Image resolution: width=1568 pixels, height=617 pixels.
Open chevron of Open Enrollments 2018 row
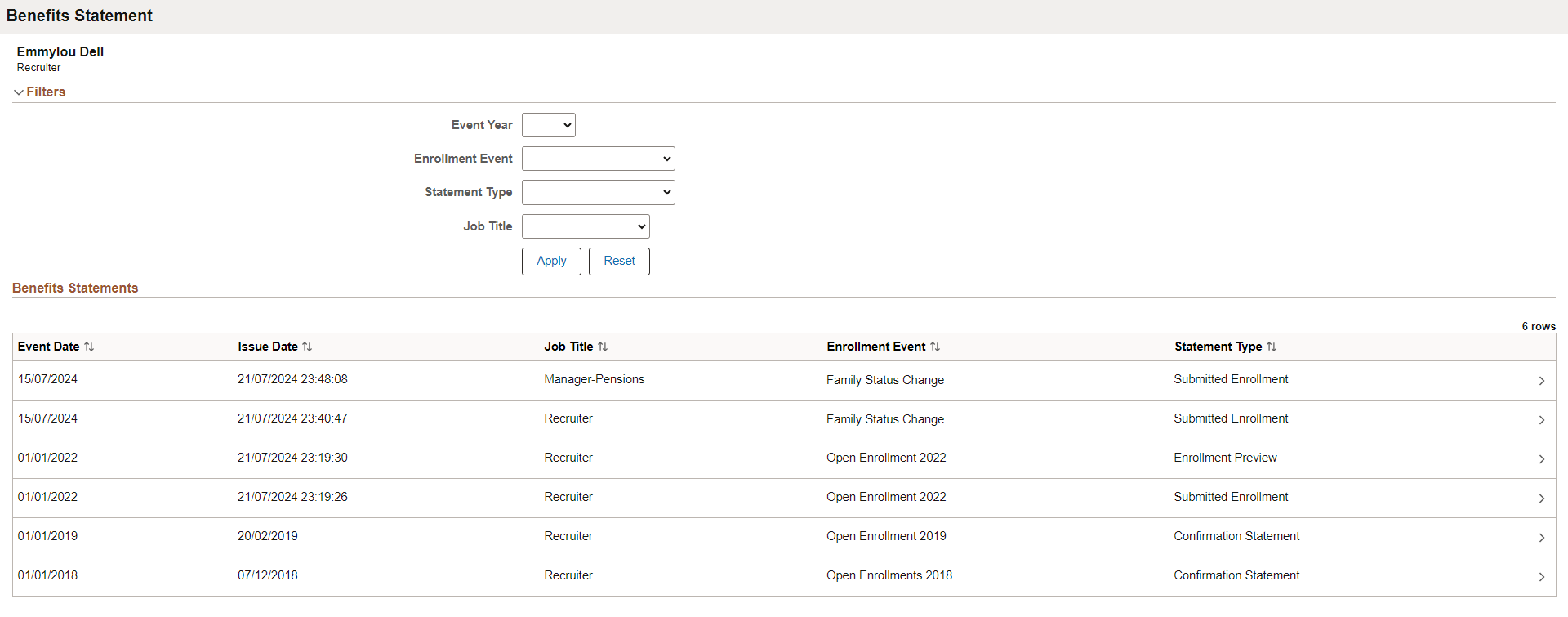1542,577
